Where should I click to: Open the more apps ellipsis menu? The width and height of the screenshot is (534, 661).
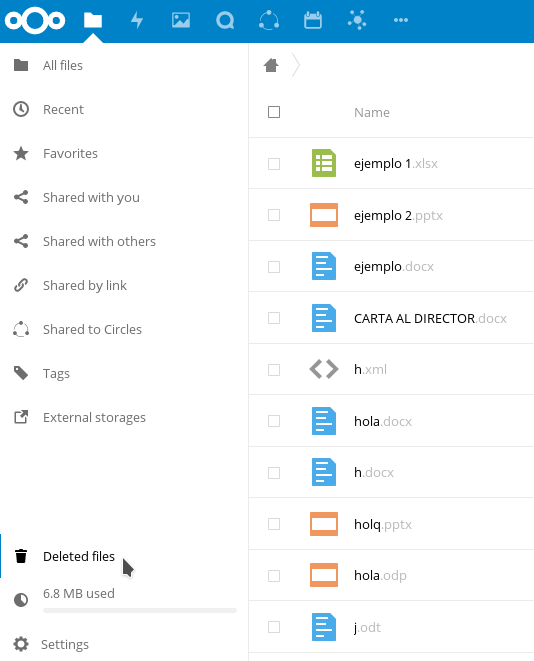coord(400,20)
